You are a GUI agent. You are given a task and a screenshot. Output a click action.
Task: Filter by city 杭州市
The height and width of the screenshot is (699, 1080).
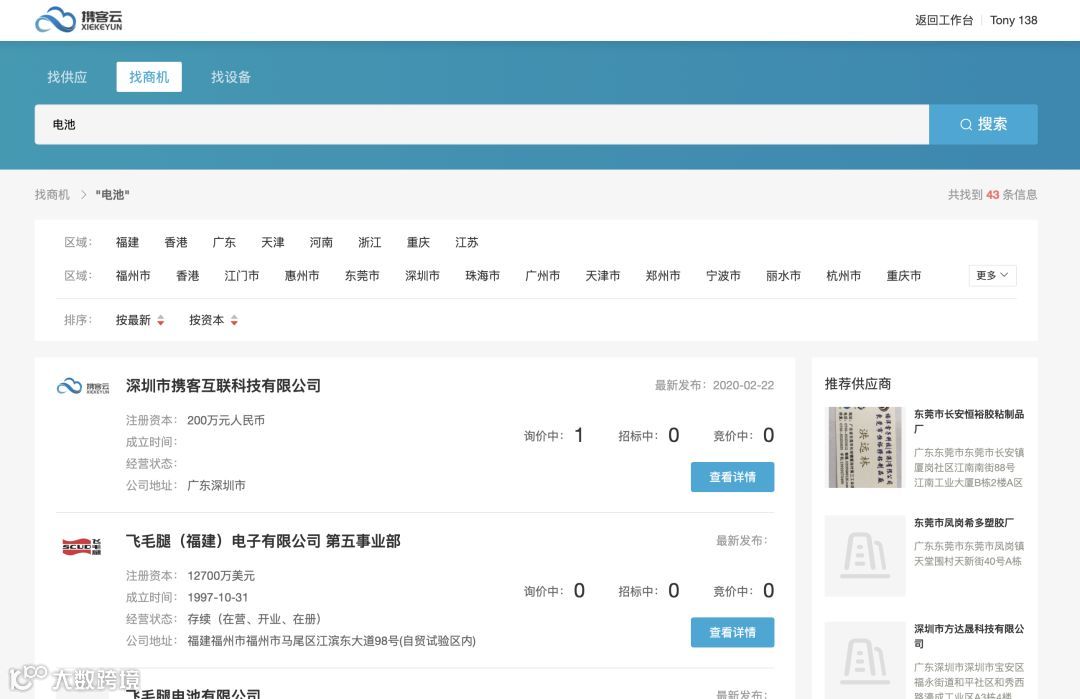pos(844,275)
